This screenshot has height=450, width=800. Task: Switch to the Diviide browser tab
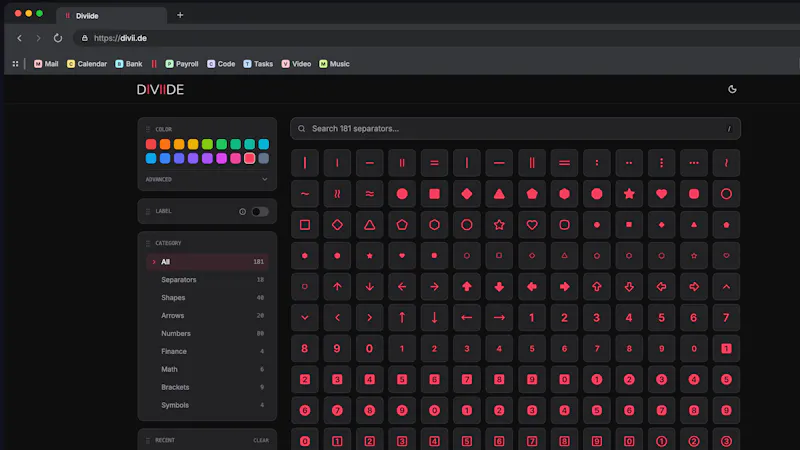coord(111,16)
